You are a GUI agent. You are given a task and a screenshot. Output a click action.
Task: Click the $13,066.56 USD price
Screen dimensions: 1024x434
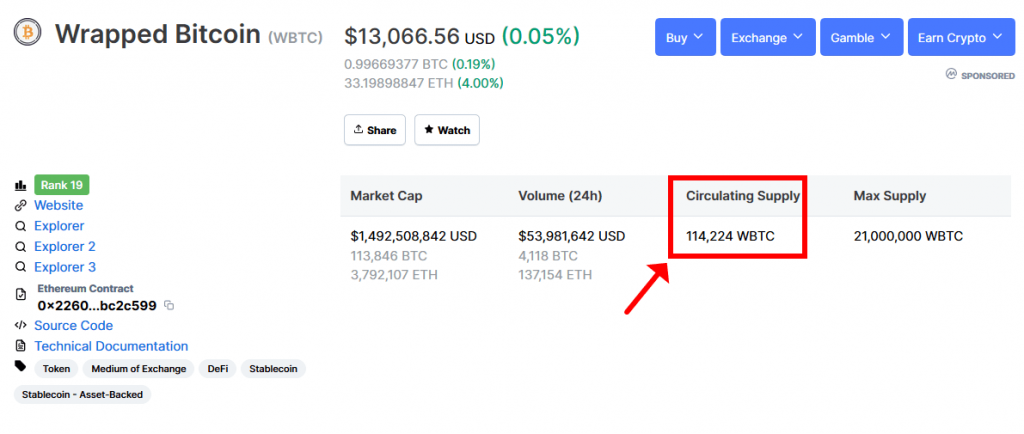(419, 37)
